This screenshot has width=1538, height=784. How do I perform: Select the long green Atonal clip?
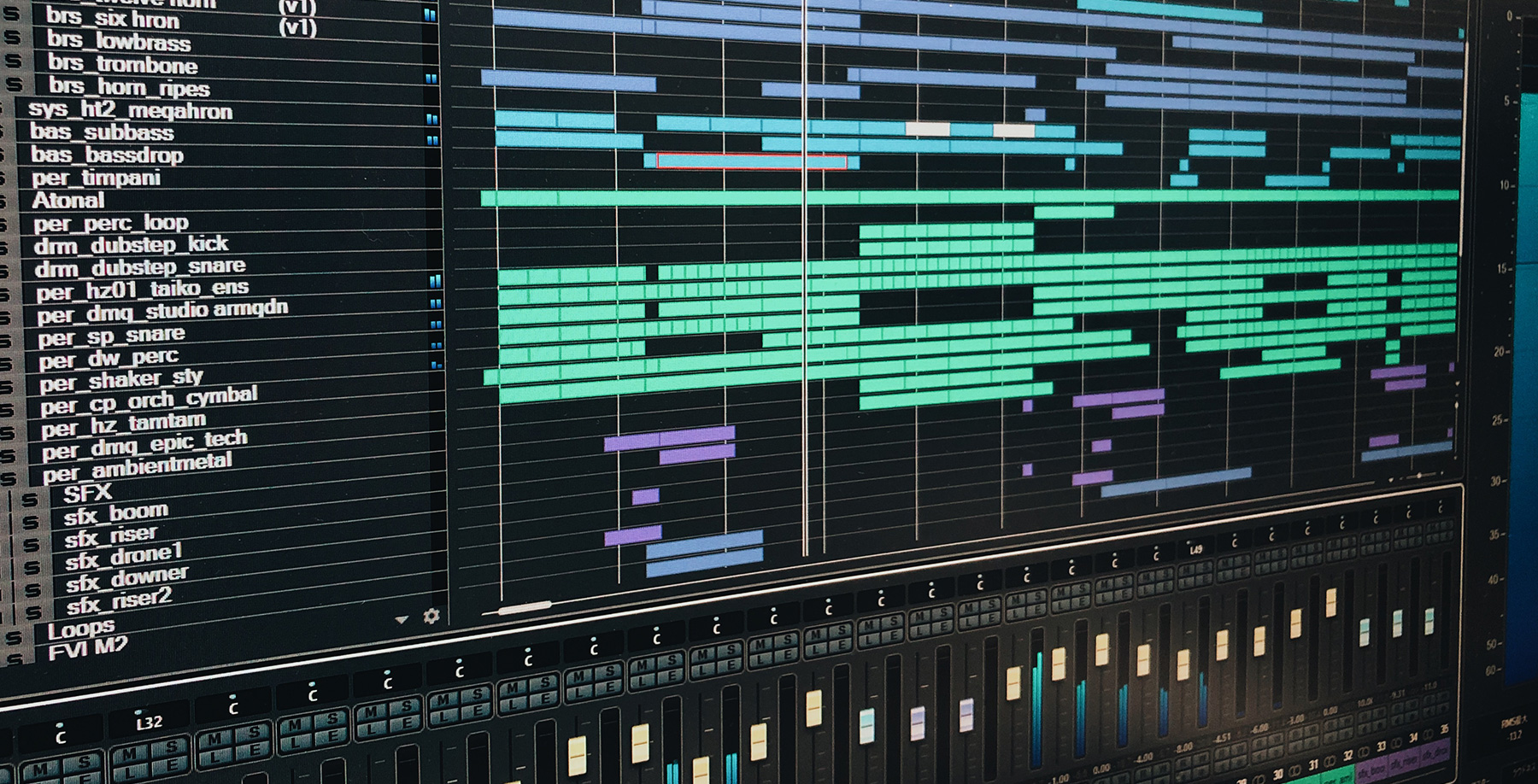[x=970, y=197]
